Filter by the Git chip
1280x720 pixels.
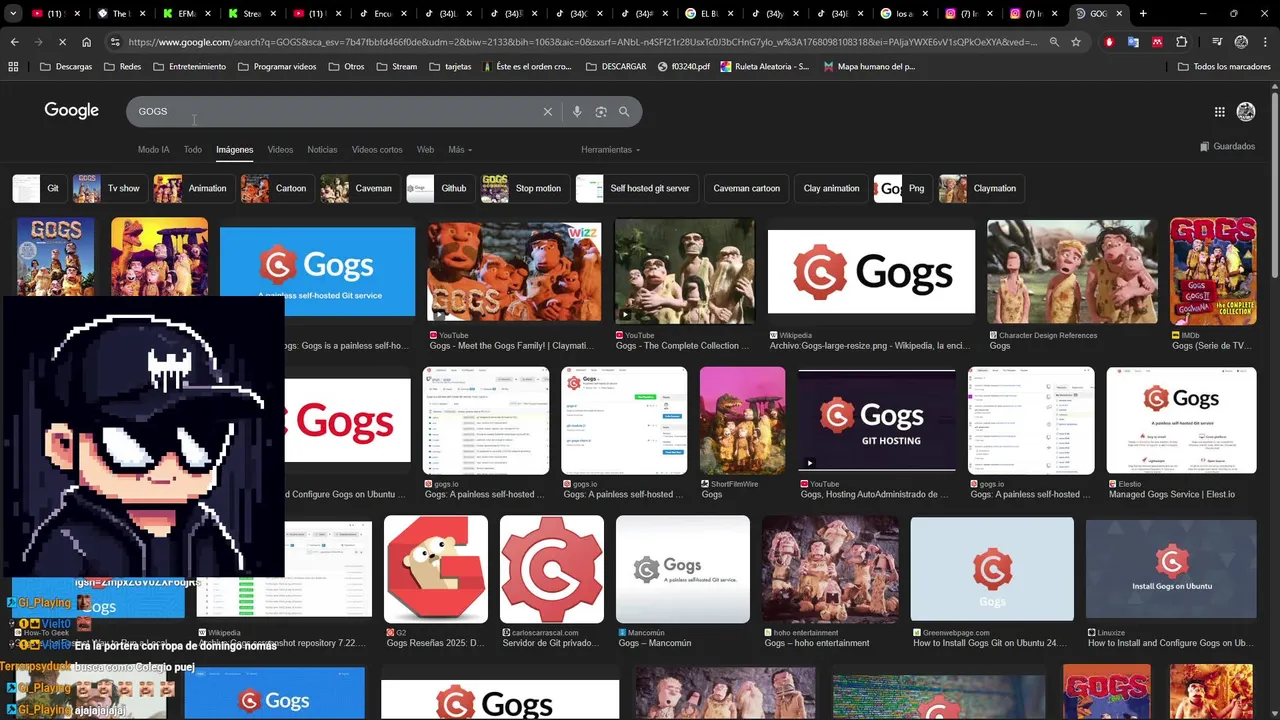pyautogui.click(x=39, y=188)
